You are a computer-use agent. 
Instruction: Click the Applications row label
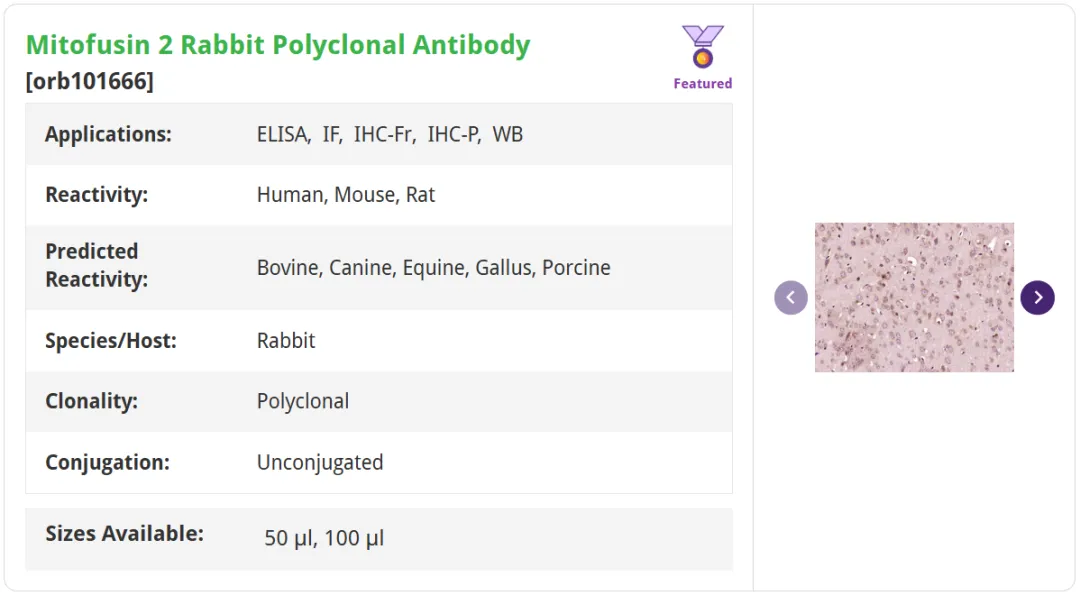coord(108,134)
